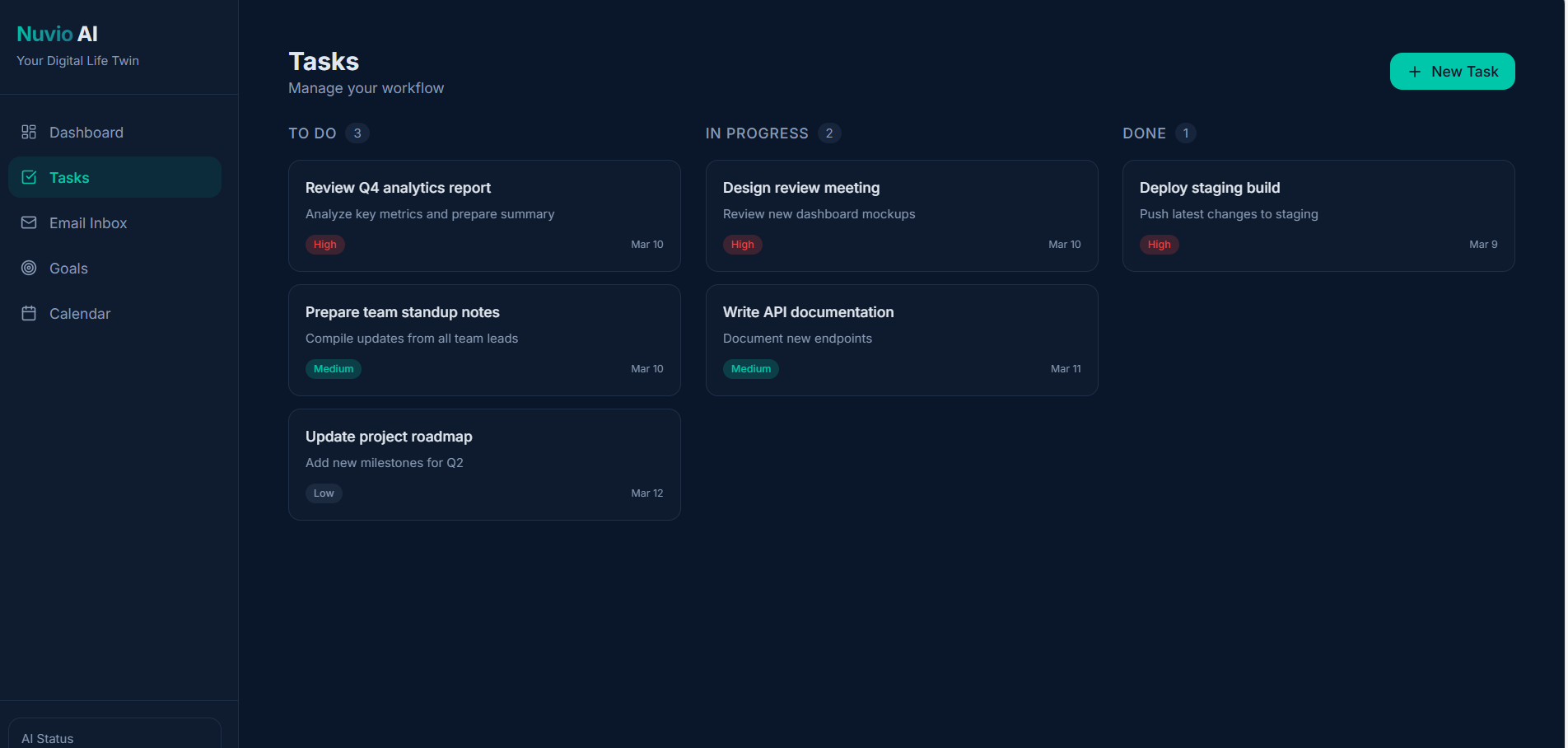Click Mar 9 date on Deploy staging build

(1483, 245)
